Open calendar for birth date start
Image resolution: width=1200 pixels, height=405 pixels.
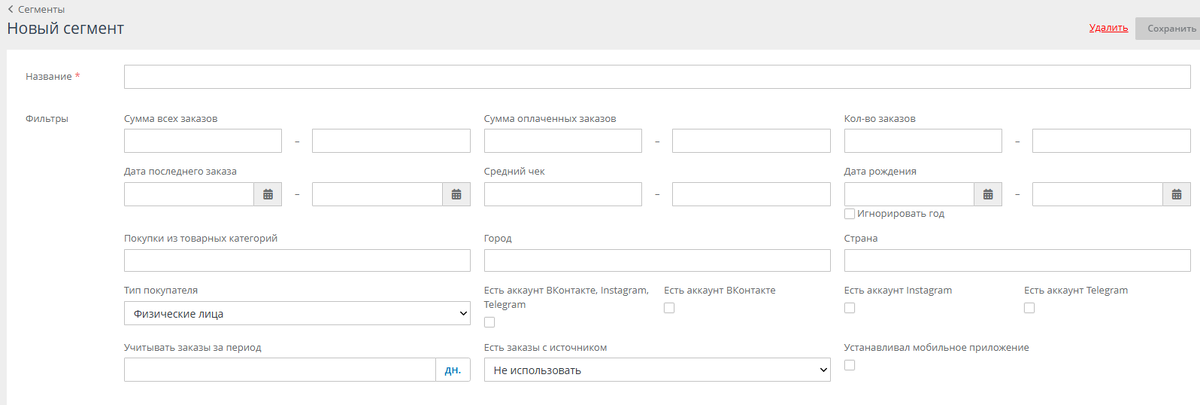pos(988,194)
